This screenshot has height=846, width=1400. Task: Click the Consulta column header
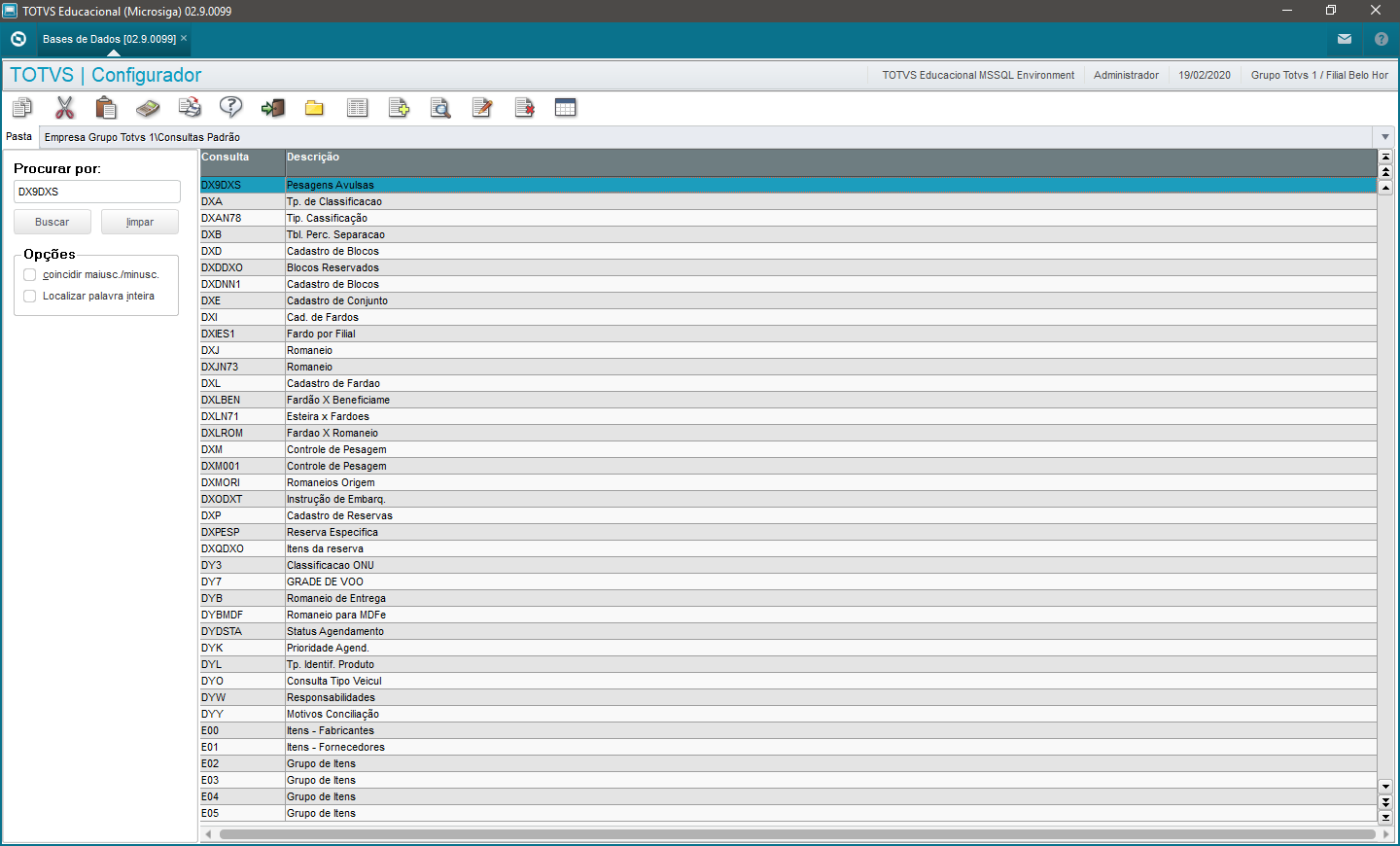(242, 162)
